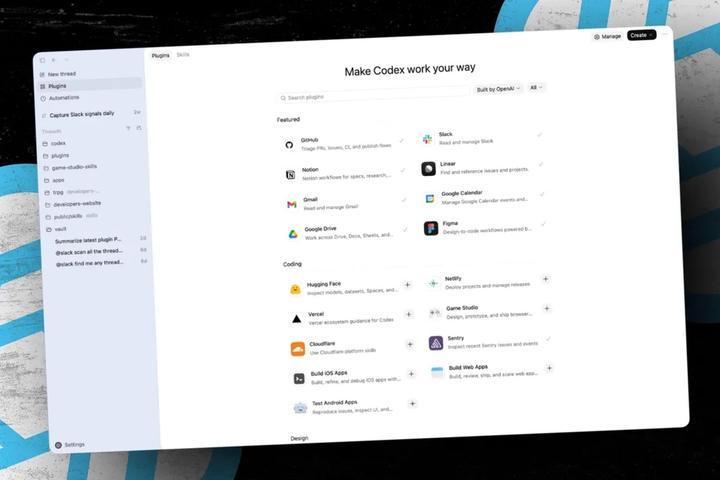
Task: Expand the developers-website folder
Action: [x=73, y=204]
